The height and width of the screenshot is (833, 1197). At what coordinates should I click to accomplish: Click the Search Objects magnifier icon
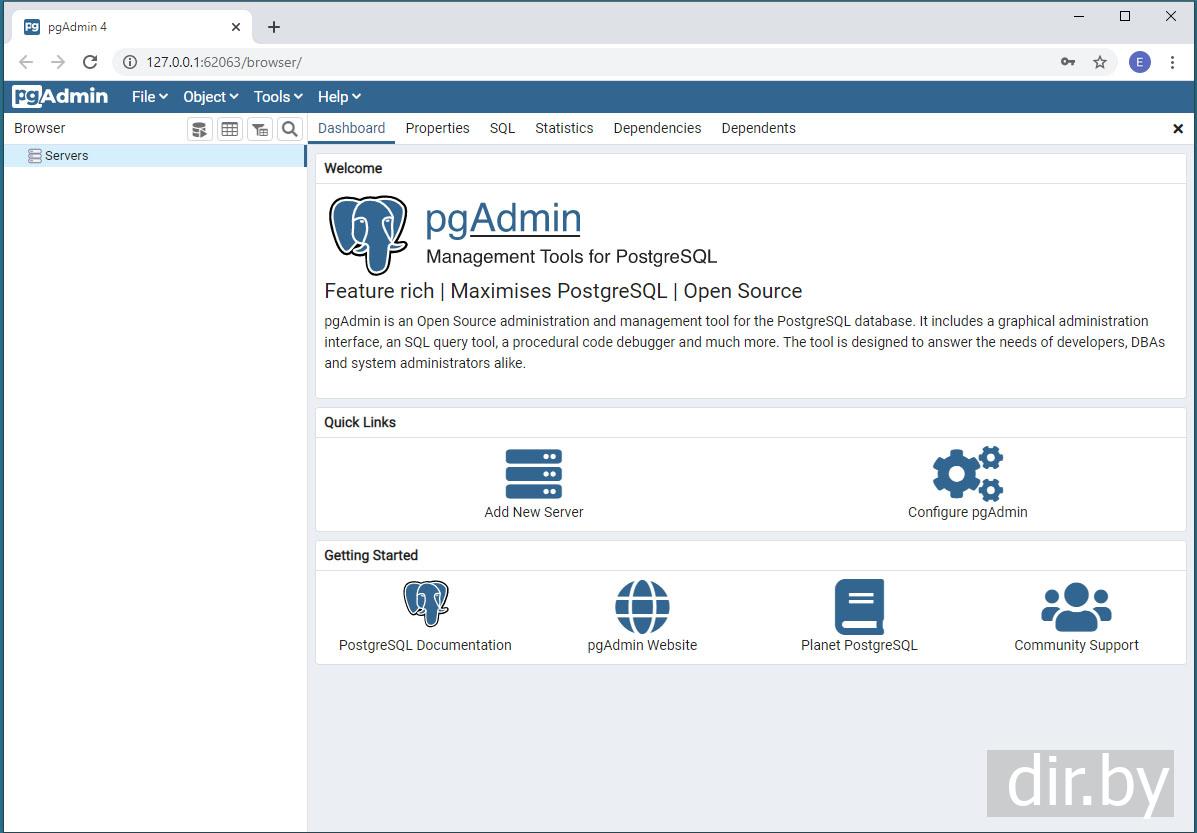click(289, 129)
